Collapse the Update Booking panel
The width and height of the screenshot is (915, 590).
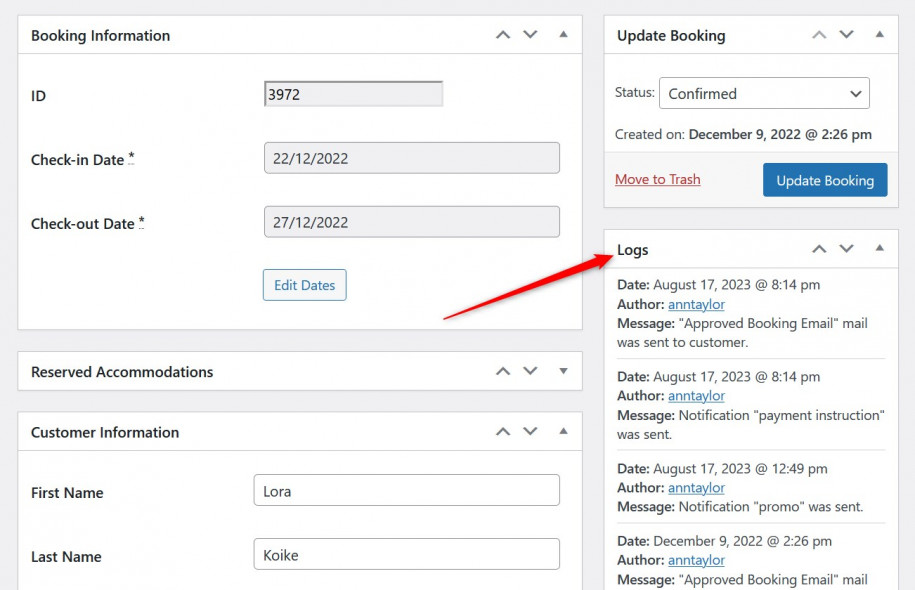click(x=879, y=34)
